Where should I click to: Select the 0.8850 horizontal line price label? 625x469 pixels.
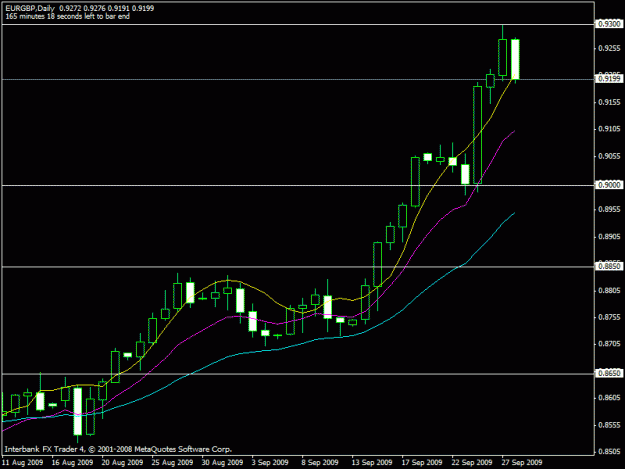(x=609, y=266)
